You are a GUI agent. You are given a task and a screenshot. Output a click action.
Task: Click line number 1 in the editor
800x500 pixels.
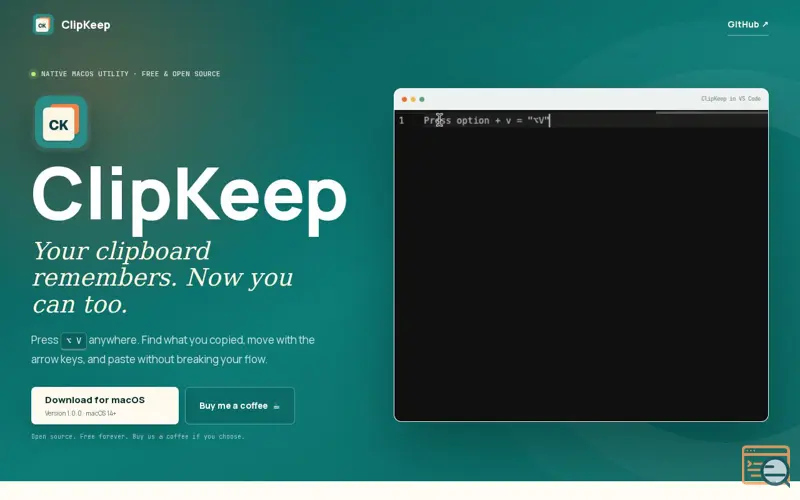[402, 120]
